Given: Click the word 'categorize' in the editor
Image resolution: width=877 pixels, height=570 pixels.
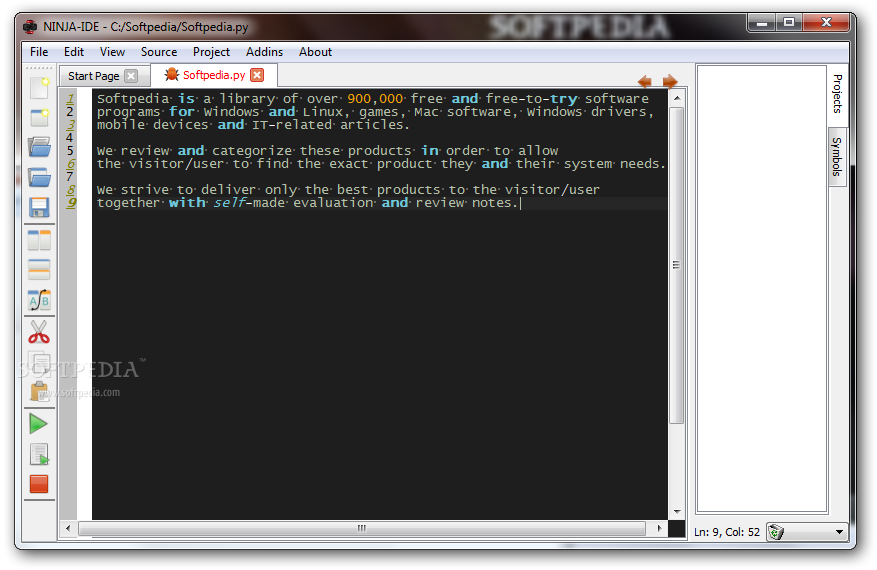Looking at the screenshot, I should click(x=252, y=151).
